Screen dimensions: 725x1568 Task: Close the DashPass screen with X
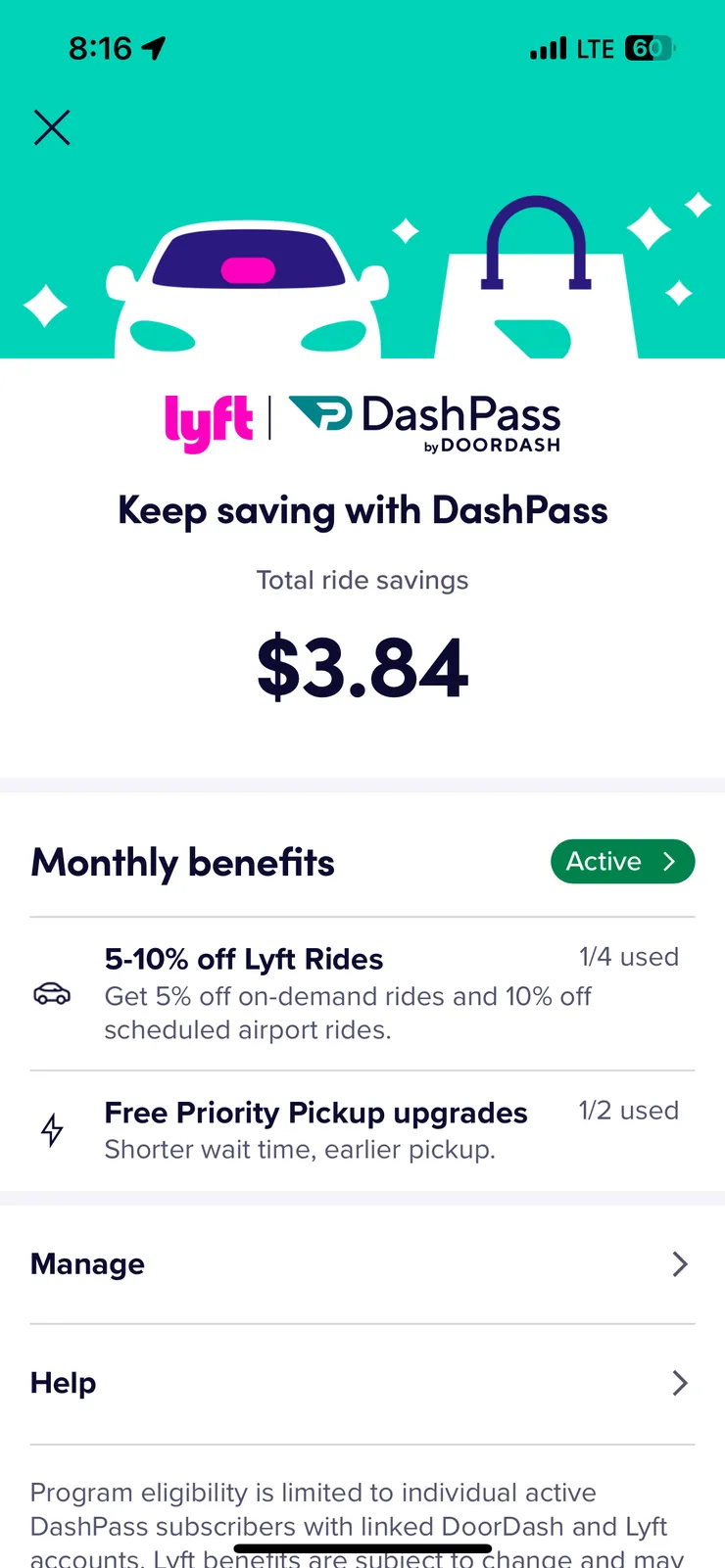point(52,127)
